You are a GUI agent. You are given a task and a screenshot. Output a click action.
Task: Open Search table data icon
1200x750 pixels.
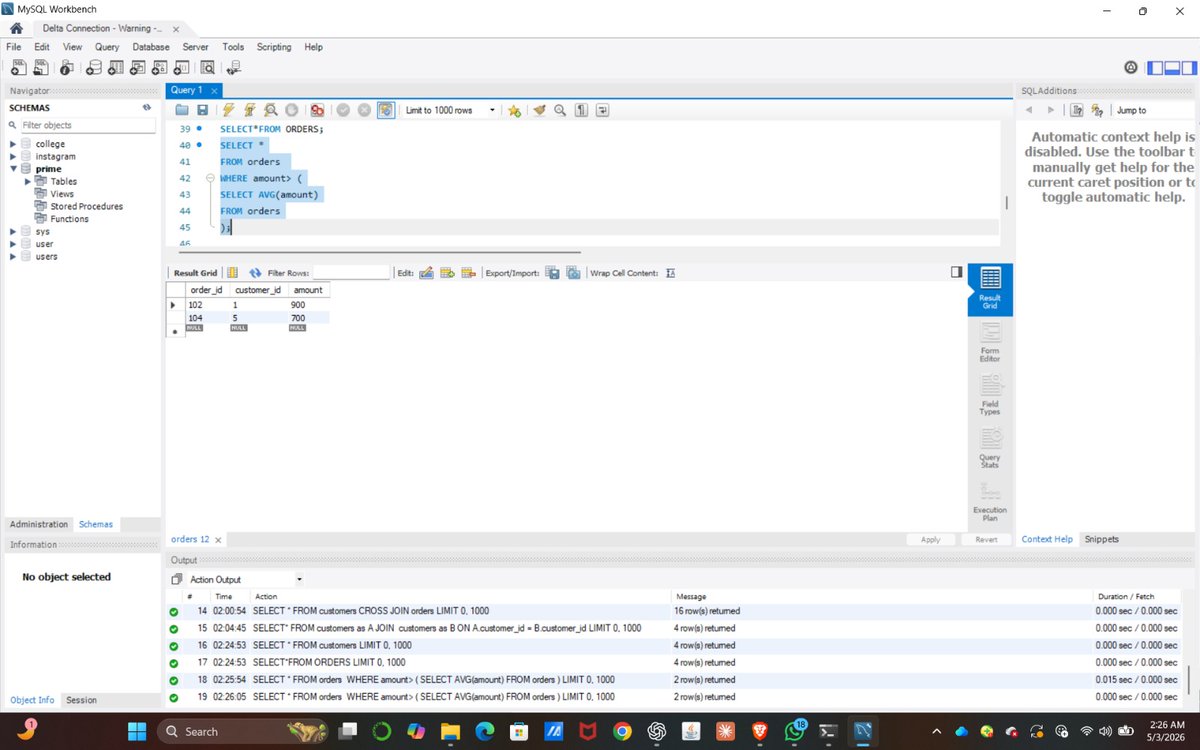coord(207,68)
